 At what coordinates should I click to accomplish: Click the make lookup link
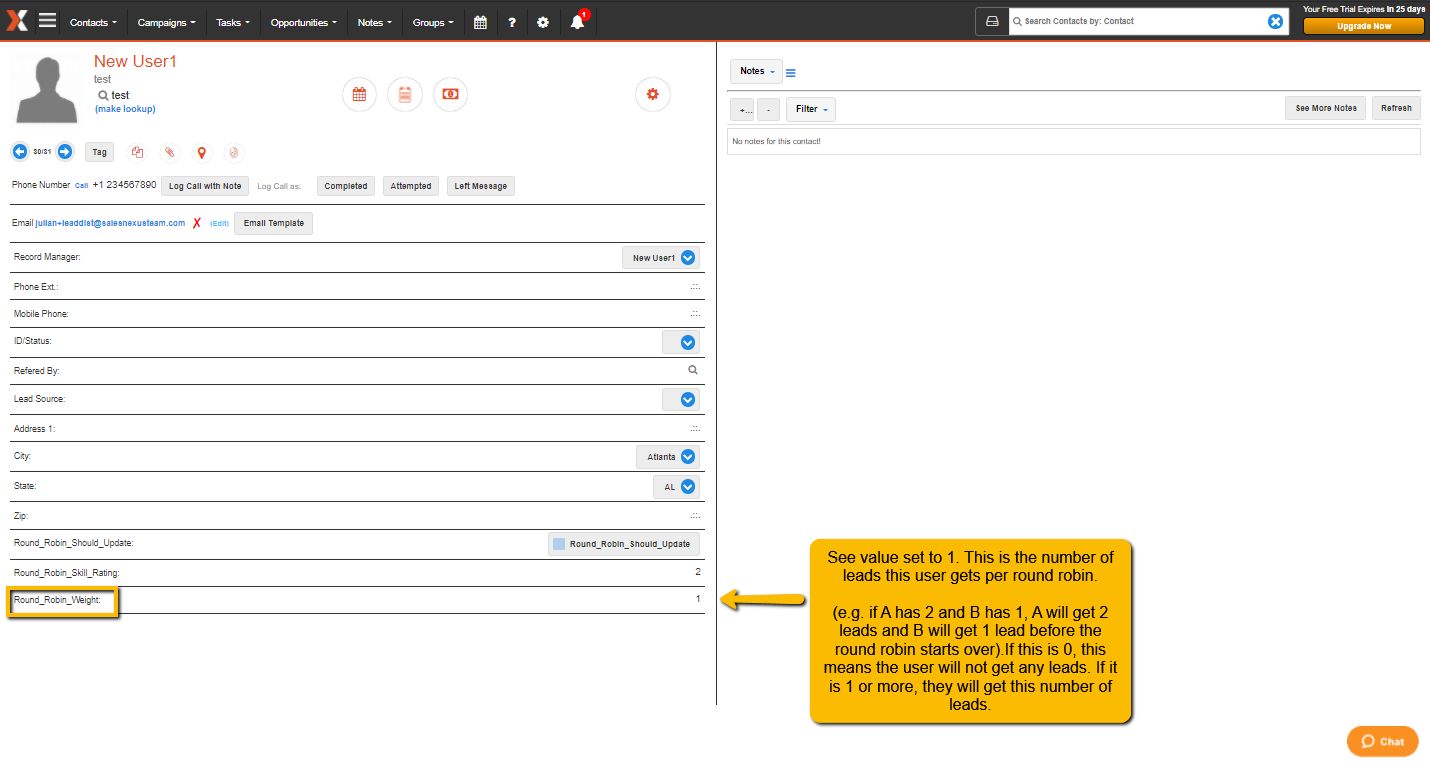(125, 109)
